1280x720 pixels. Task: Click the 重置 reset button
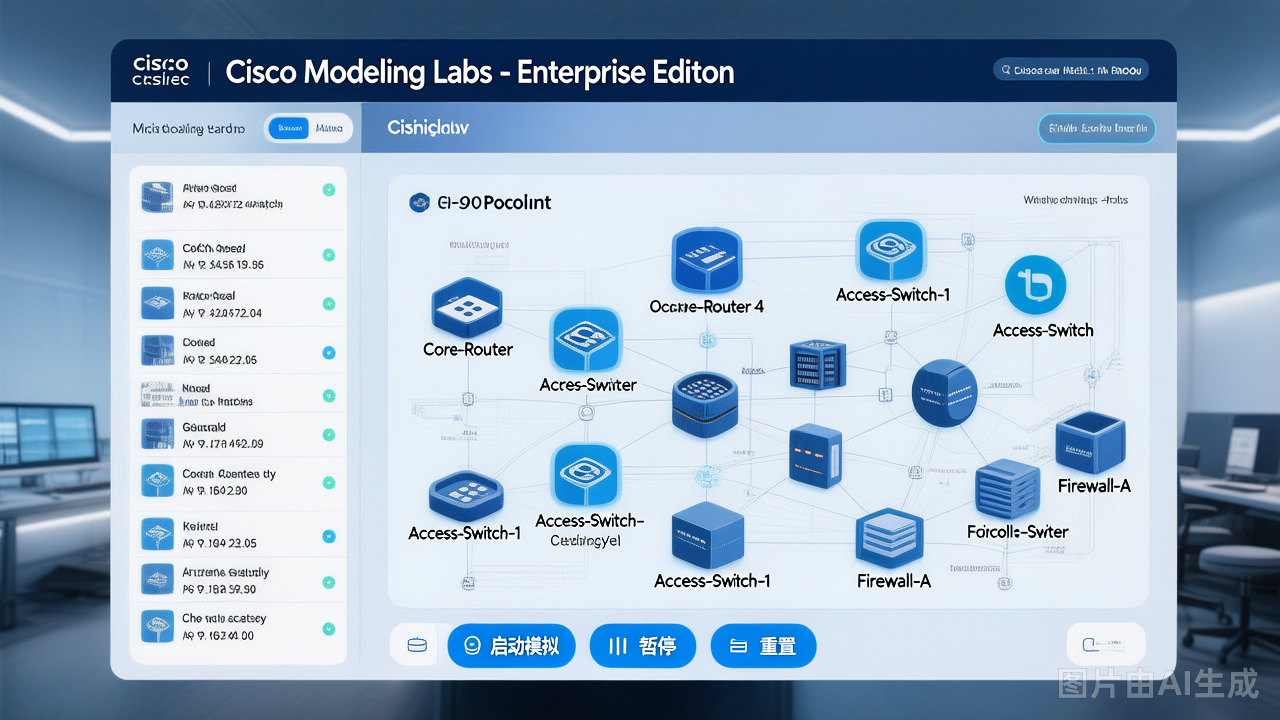click(763, 646)
